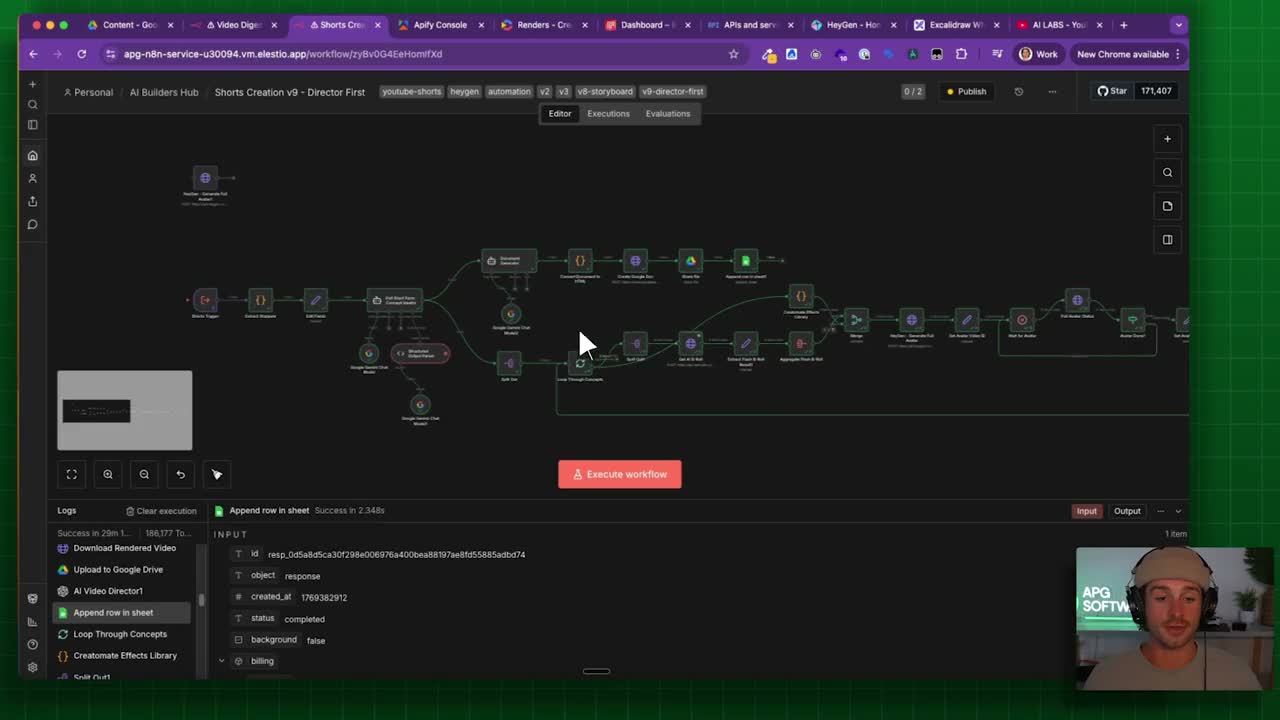Click the Publish button
1280x720 pixels.
tap(966, 91)
